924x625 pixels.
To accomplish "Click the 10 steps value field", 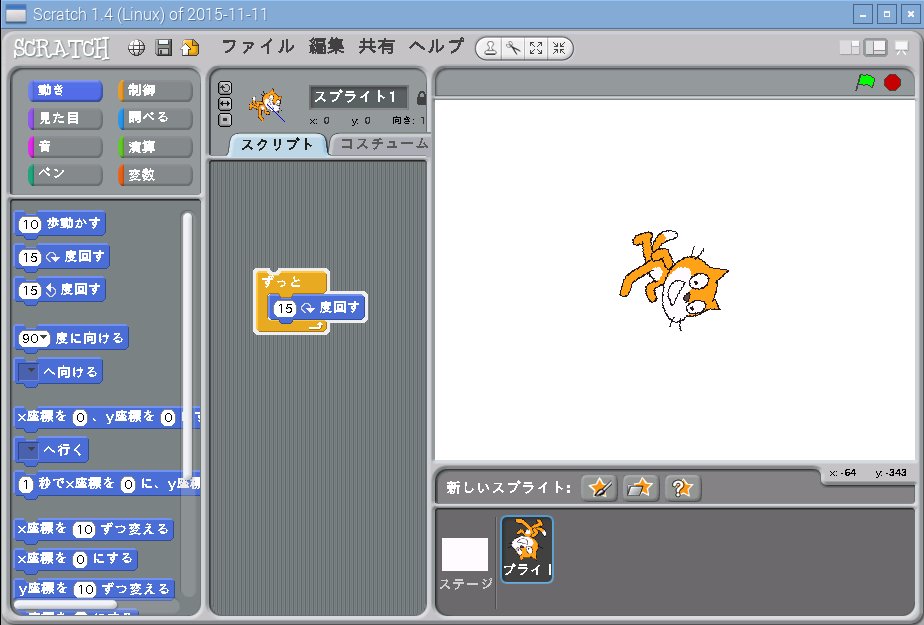I will pyautogui.click(x=30, y=224).
